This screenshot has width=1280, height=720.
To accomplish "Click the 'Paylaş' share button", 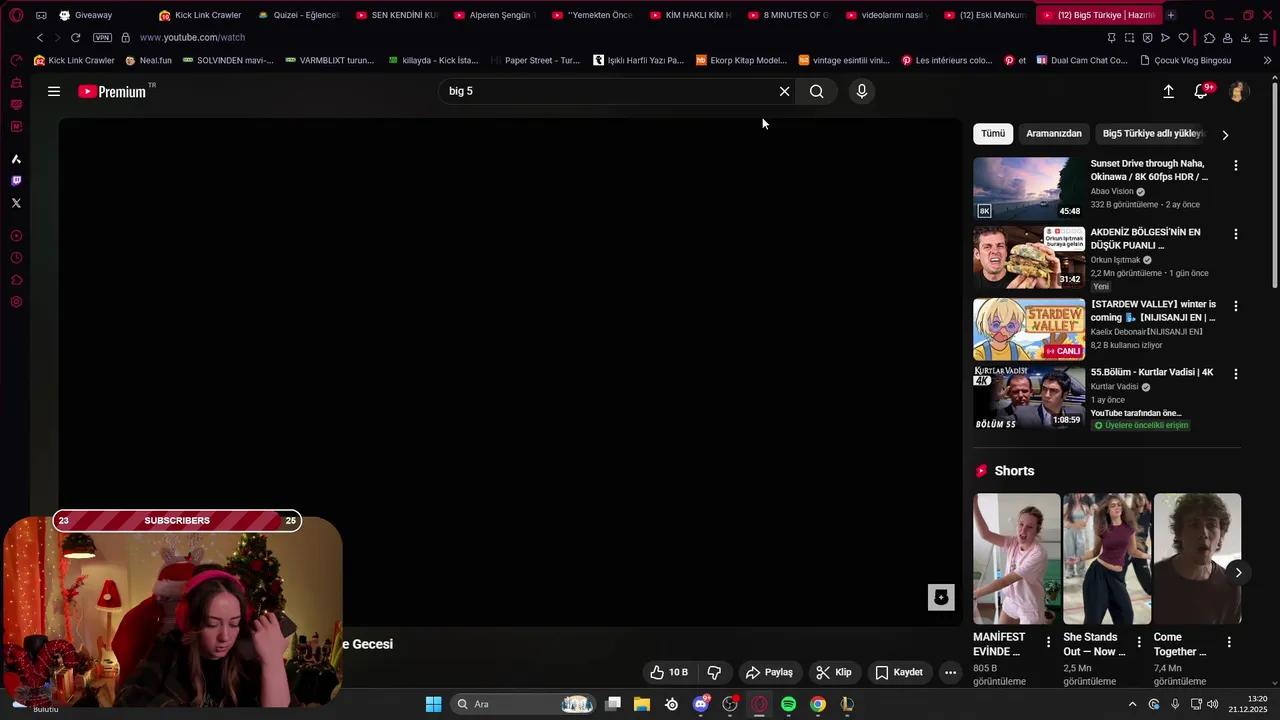I will pyautogui.click(x=769, y=672).
